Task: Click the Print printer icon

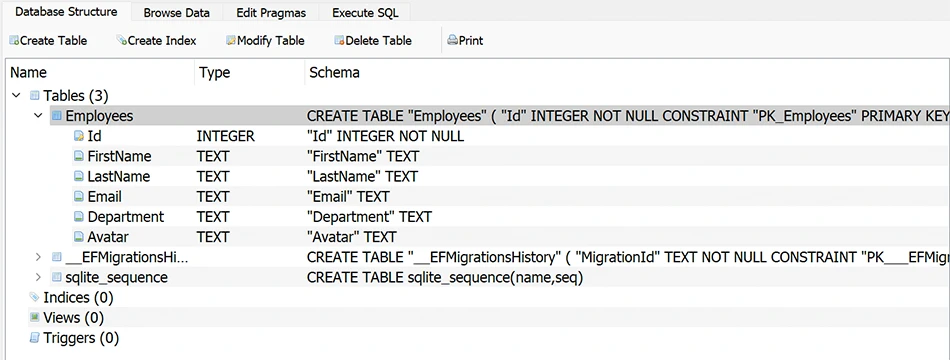Action: coord(453,41)
